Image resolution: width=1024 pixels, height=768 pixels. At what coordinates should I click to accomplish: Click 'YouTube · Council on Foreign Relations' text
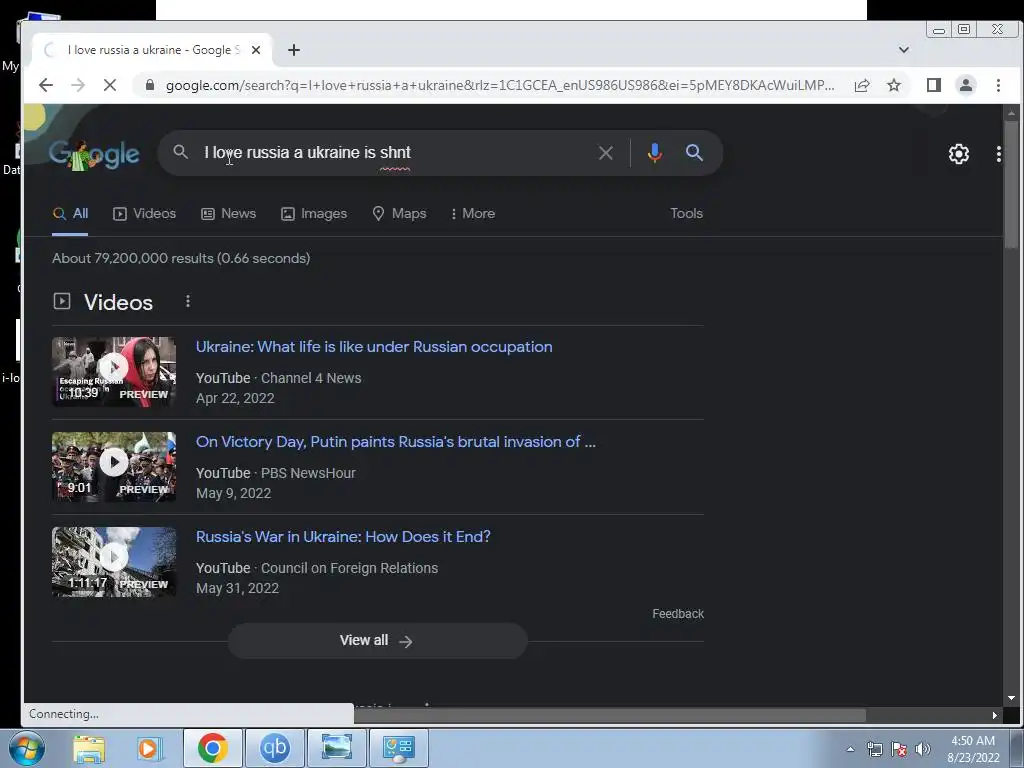click(x=317, y=568)
